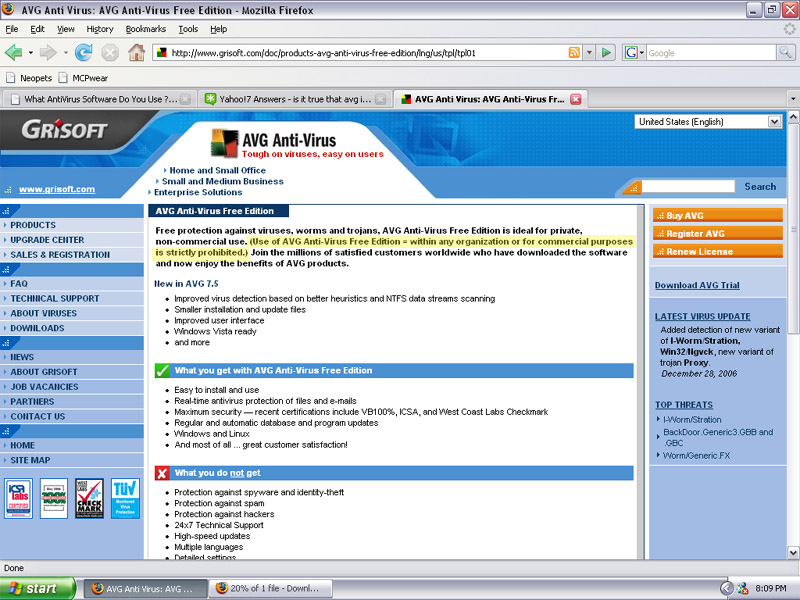Click the green Go arrow button
Viewport: 800px width, 600px height.
pyautogui.click(x=606, y=53)
